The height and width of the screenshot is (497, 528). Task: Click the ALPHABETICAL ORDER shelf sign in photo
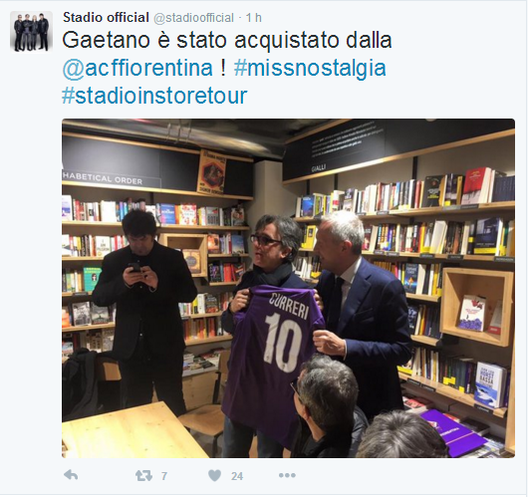click(102, 178)
